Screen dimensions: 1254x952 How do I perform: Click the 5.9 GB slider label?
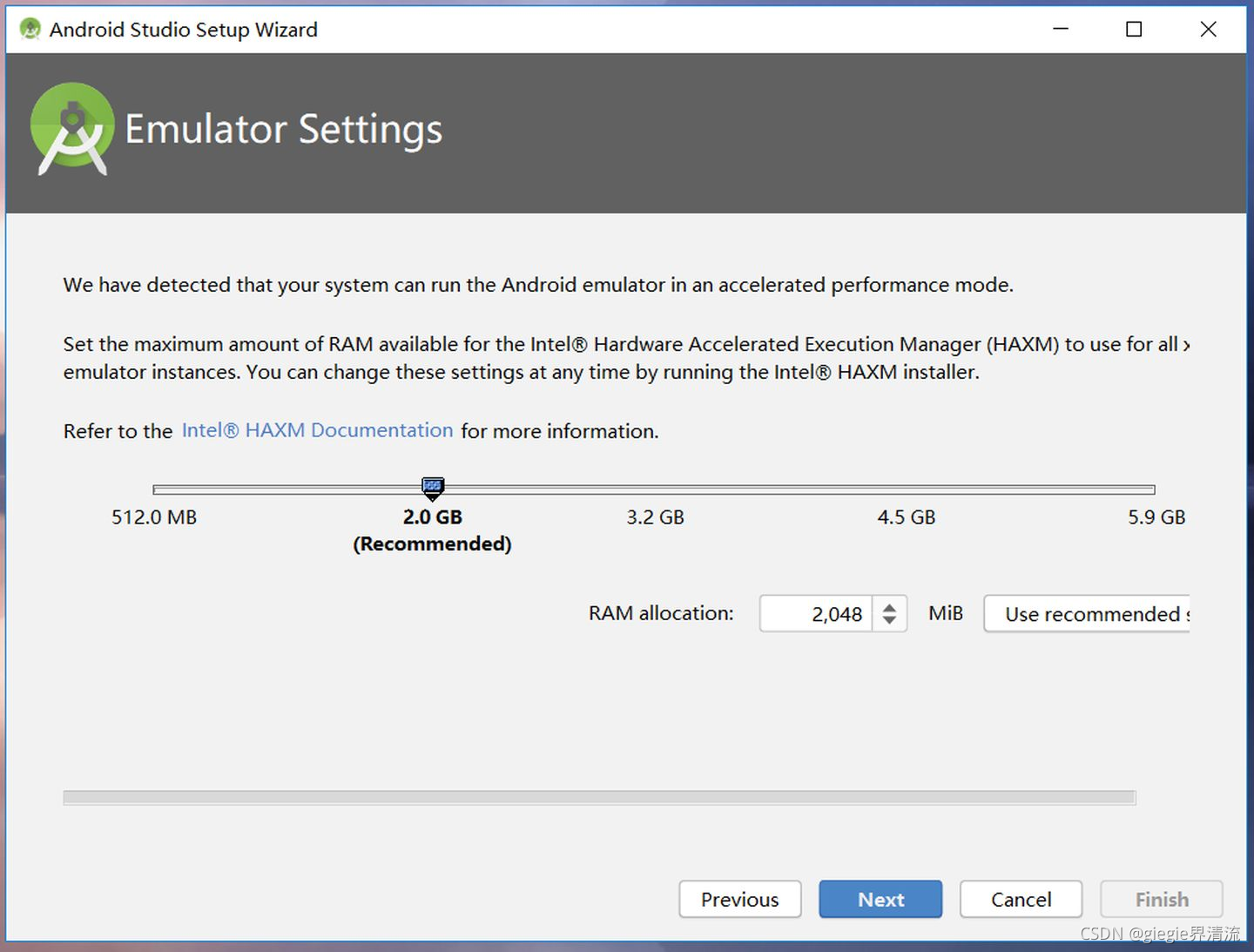pyautogui.click(x=1156, y=517)
